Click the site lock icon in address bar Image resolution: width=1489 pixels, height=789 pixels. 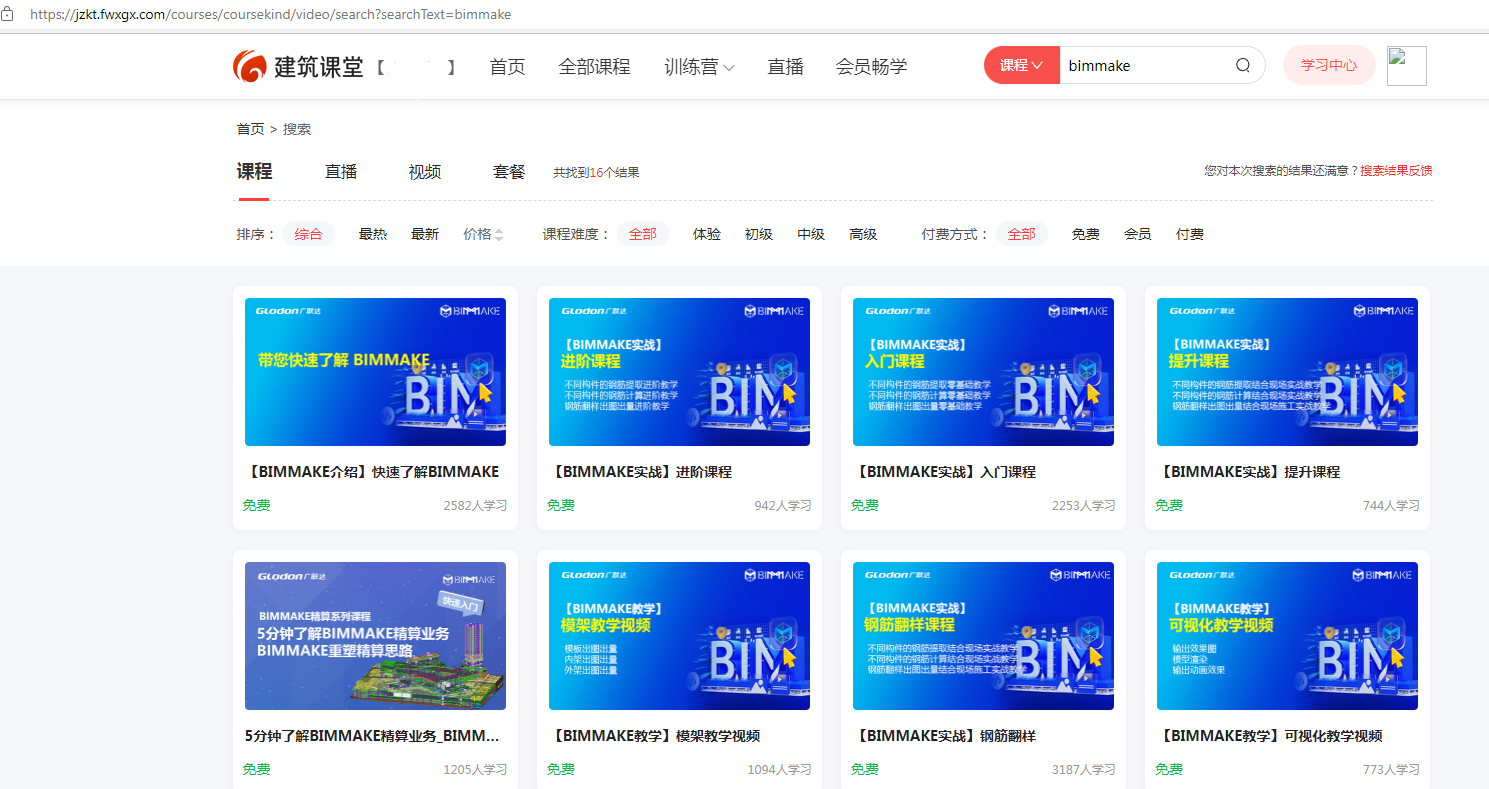[x=7, y=15]
